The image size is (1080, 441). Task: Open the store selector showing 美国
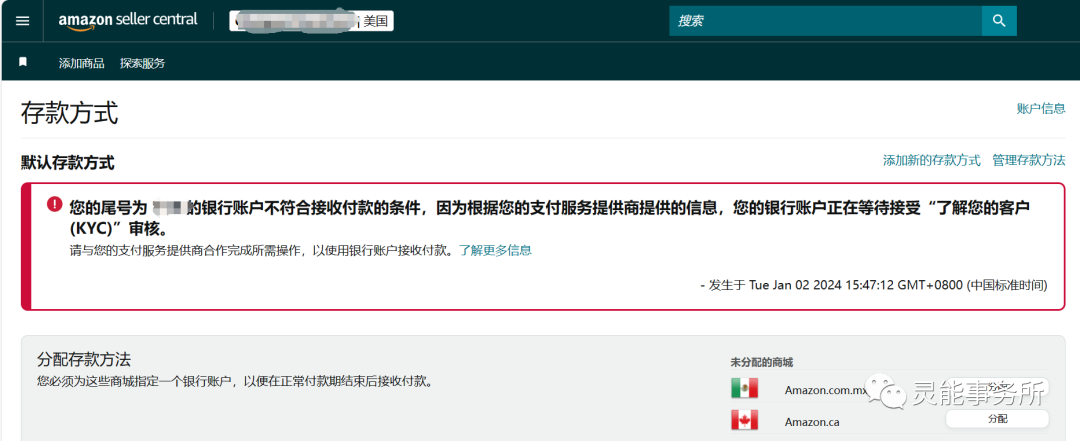tap(312, 21)
